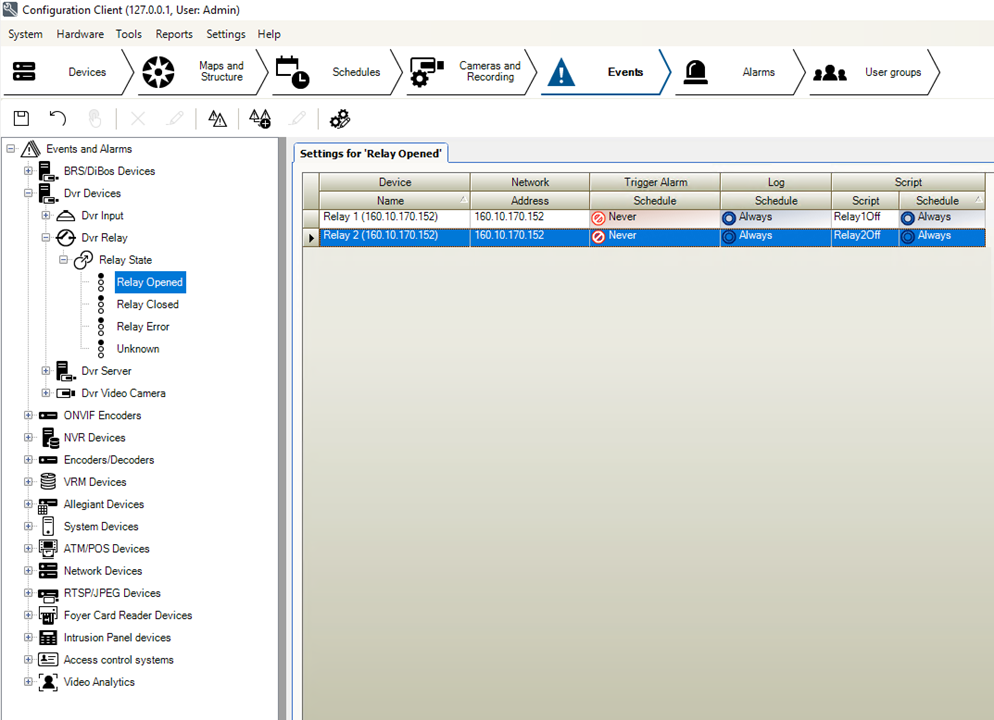
Task: Click the Save icon in the toolbar
Action: pyautogui.click(x=21, y=119)
